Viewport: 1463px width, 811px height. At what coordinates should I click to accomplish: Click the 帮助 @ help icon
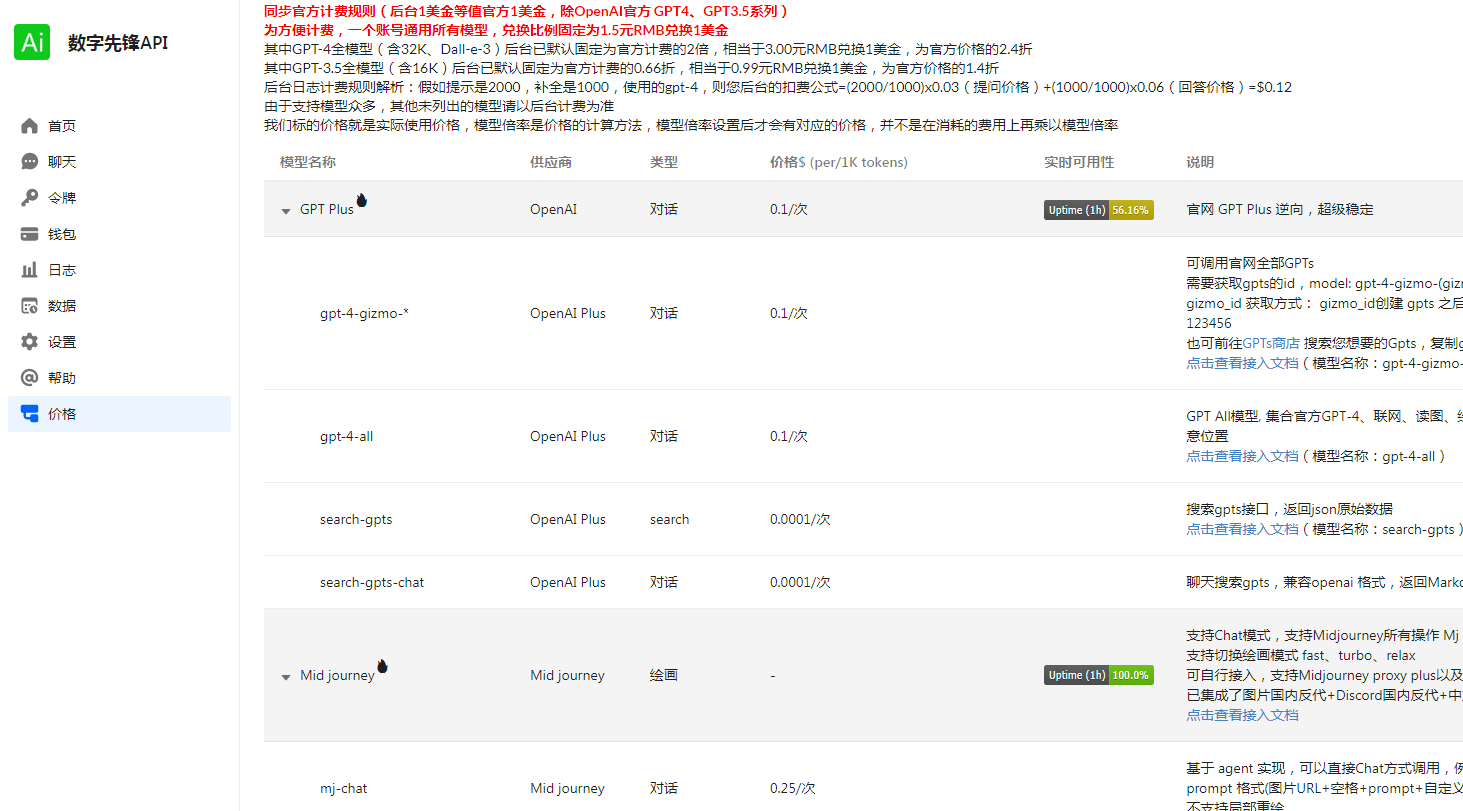pos(30,377)
